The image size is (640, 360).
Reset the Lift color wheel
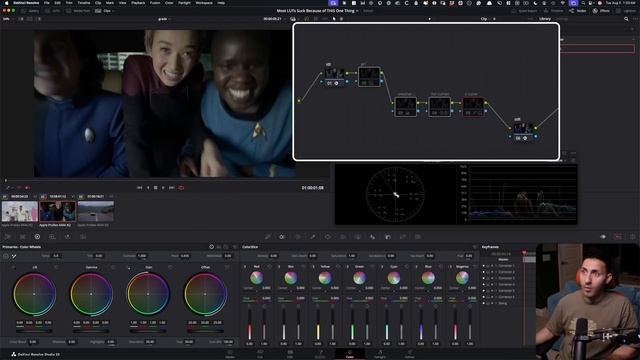click(x=56, y=267)
